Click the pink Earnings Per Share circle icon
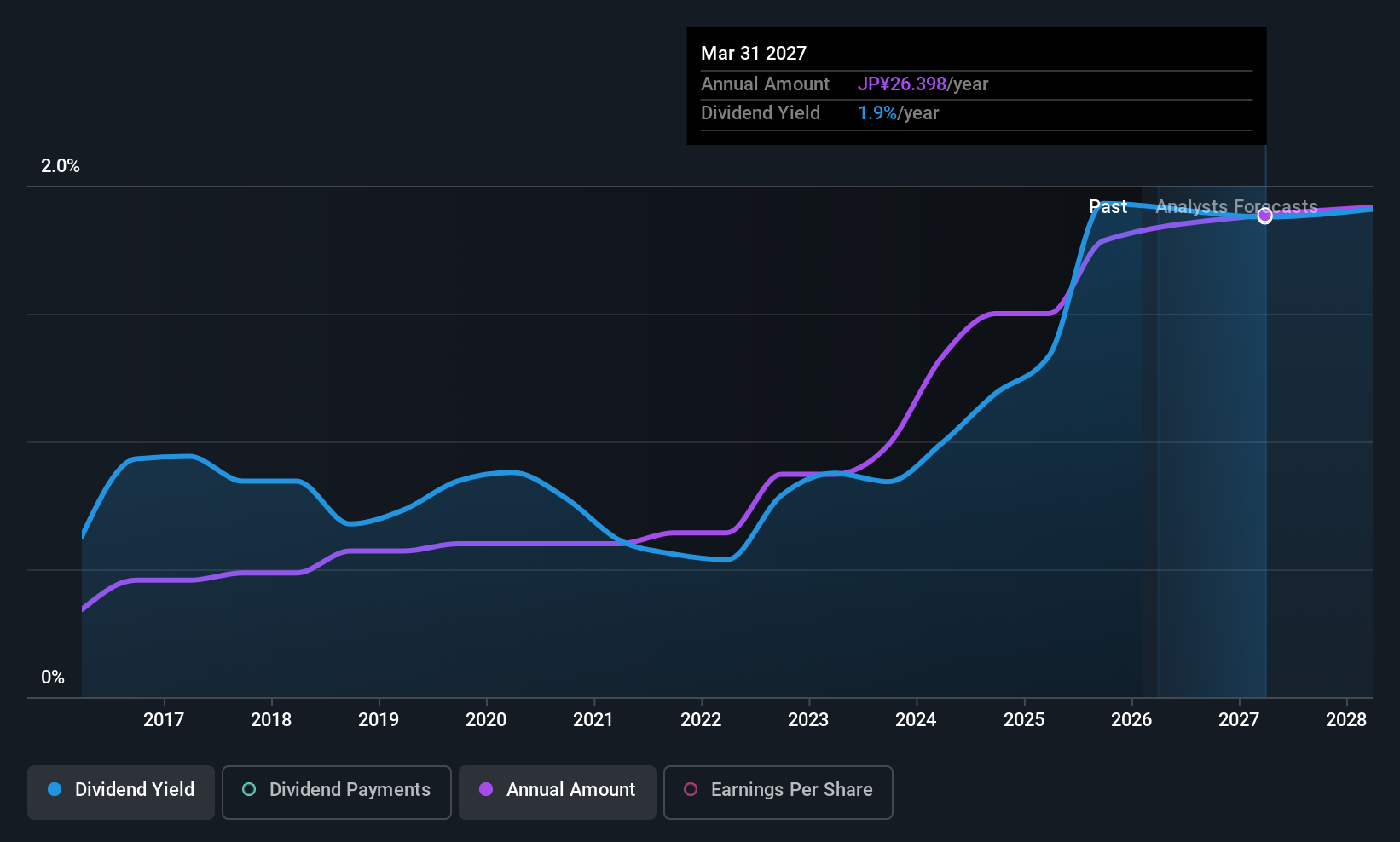This screenshot has width=1400, height=842. [691, 789]
